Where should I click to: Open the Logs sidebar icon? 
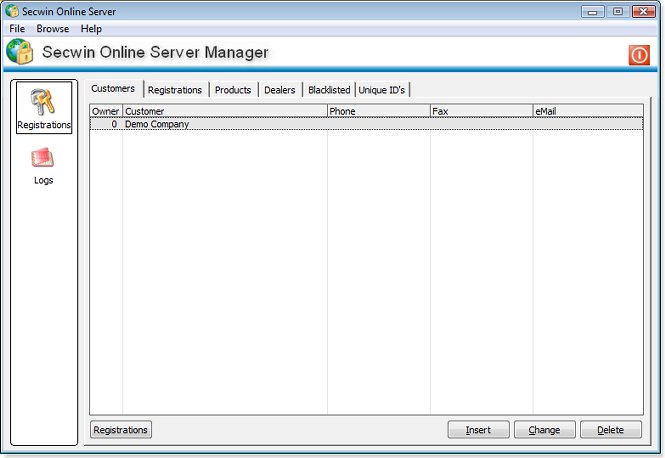tap(43, 158)
